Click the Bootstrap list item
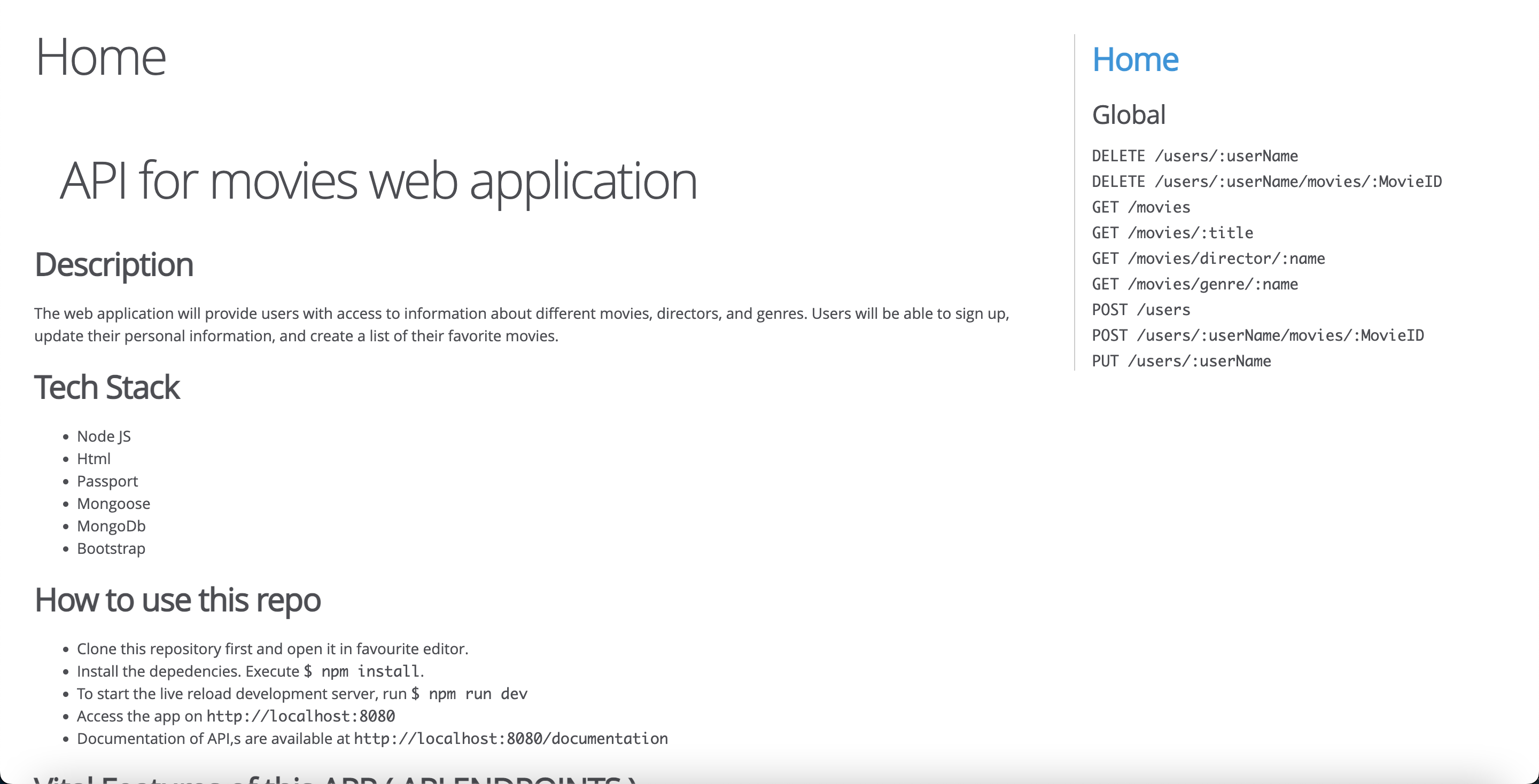 click(x=111, y=548)
